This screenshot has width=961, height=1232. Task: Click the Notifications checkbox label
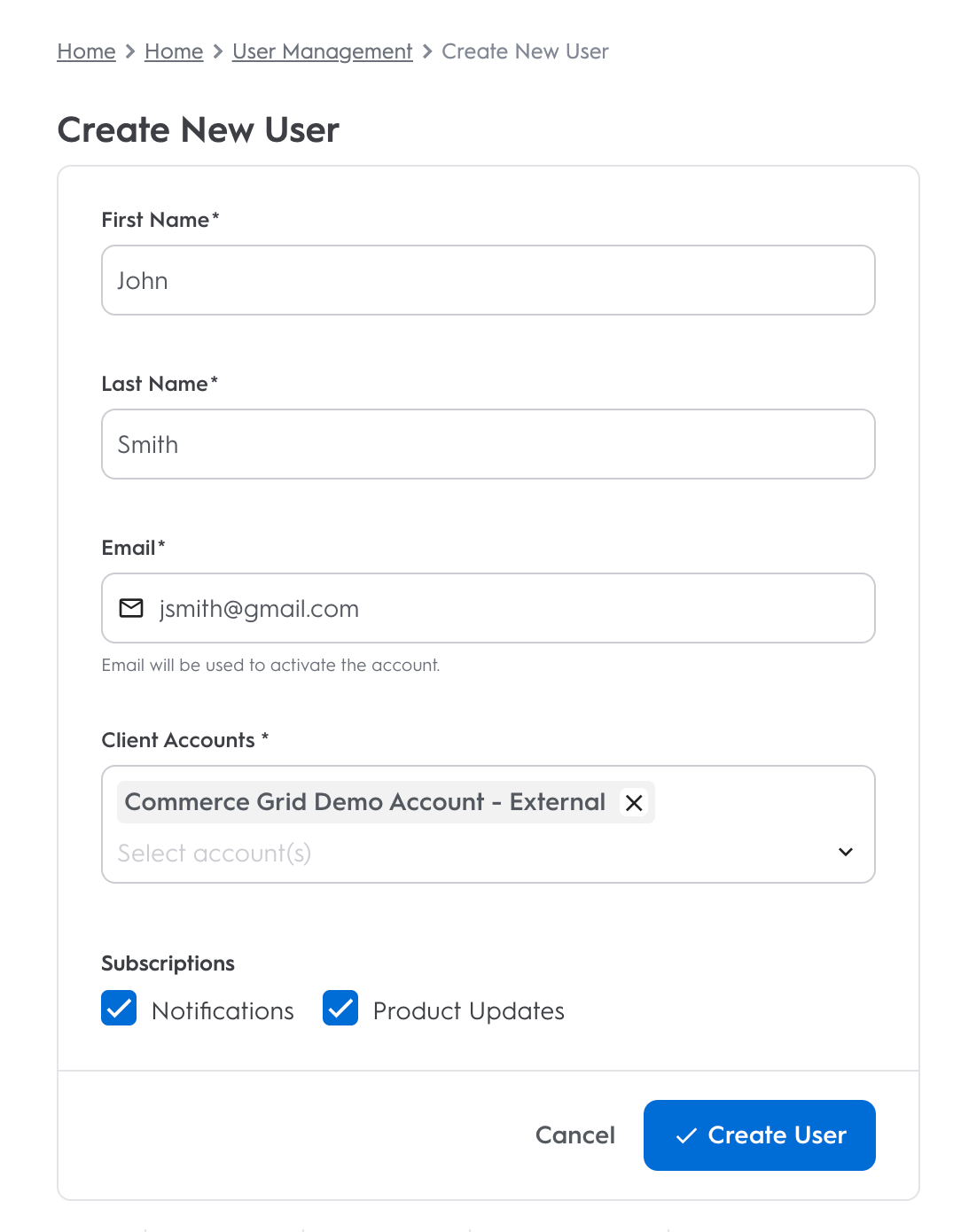click(223, 1011)
